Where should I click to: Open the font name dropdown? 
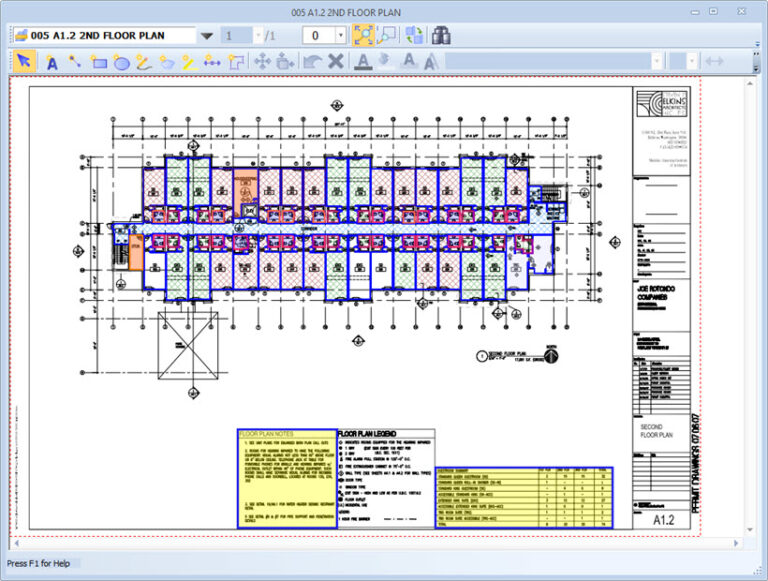pyautogui.click(x=656, y=62)
